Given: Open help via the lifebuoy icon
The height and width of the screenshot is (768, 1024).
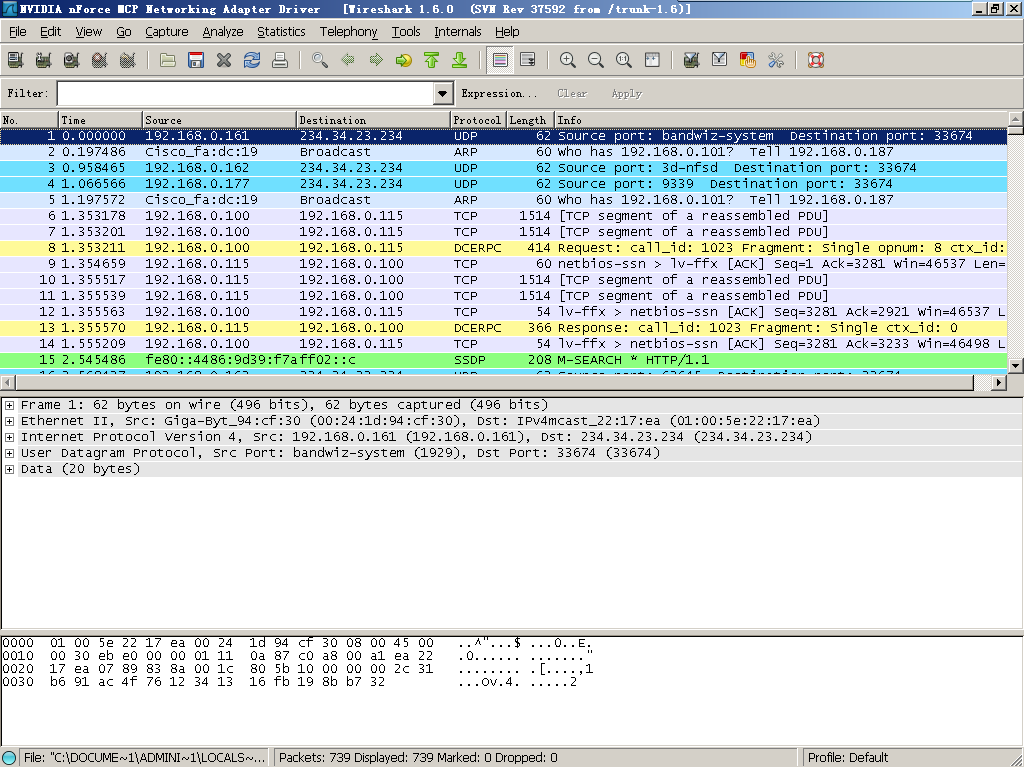Looking at the screenshot, I should [816, 61].
